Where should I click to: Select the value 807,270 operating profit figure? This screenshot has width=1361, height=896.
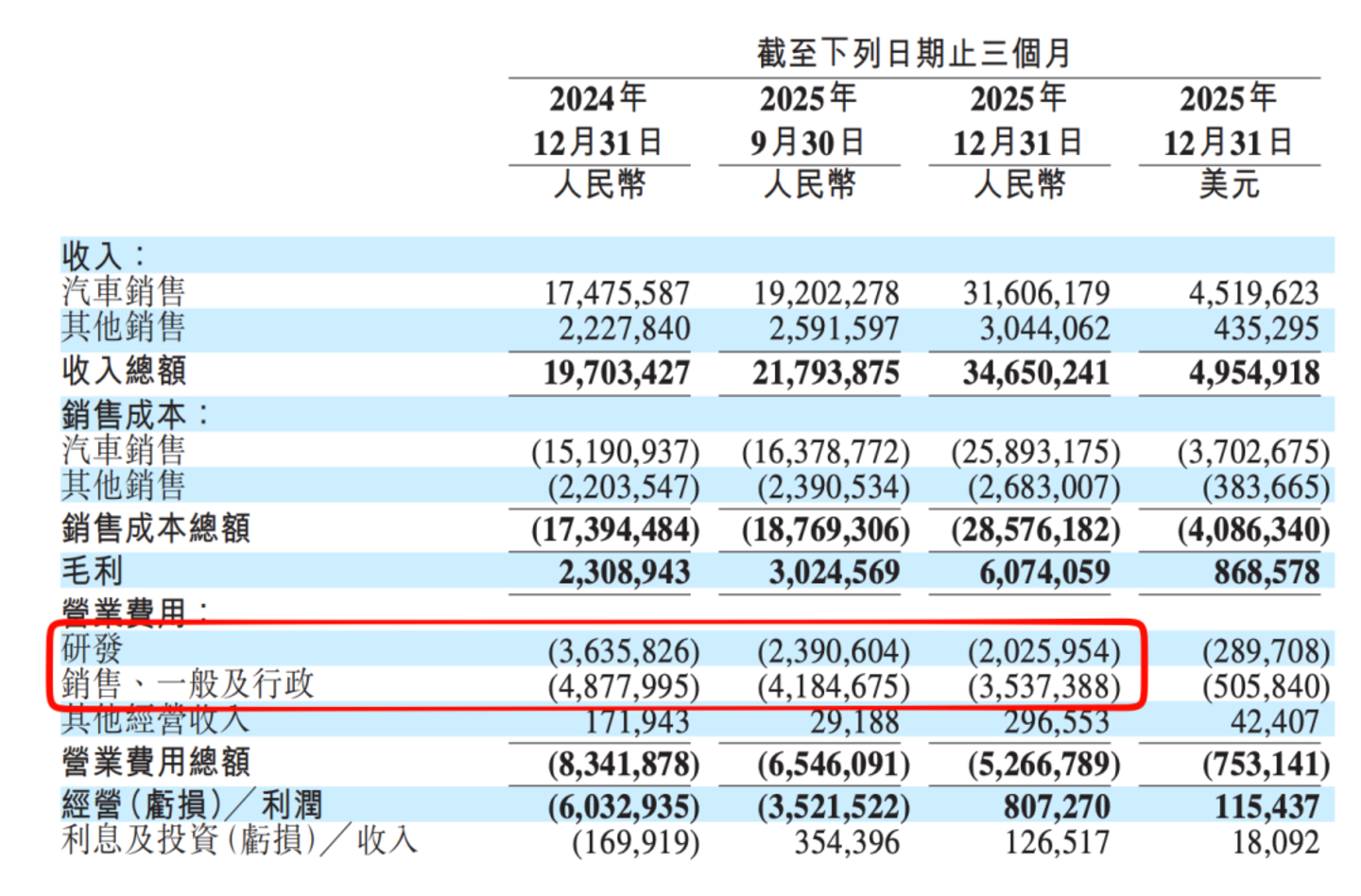(x=1059, y=804)
